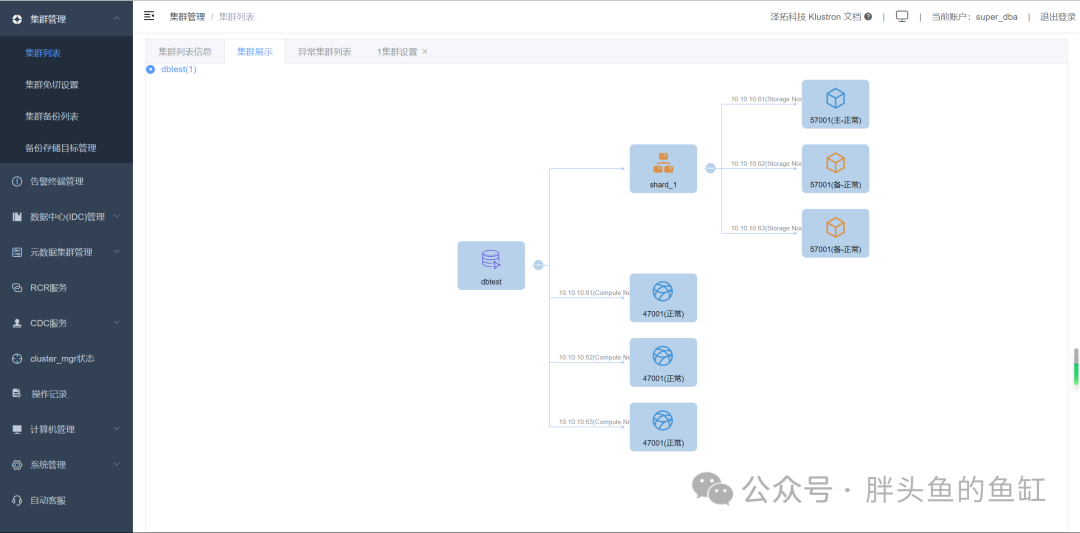Select the 57001(备-正常) node at 10.10.10.62
1080x533 pixels.
835,168
